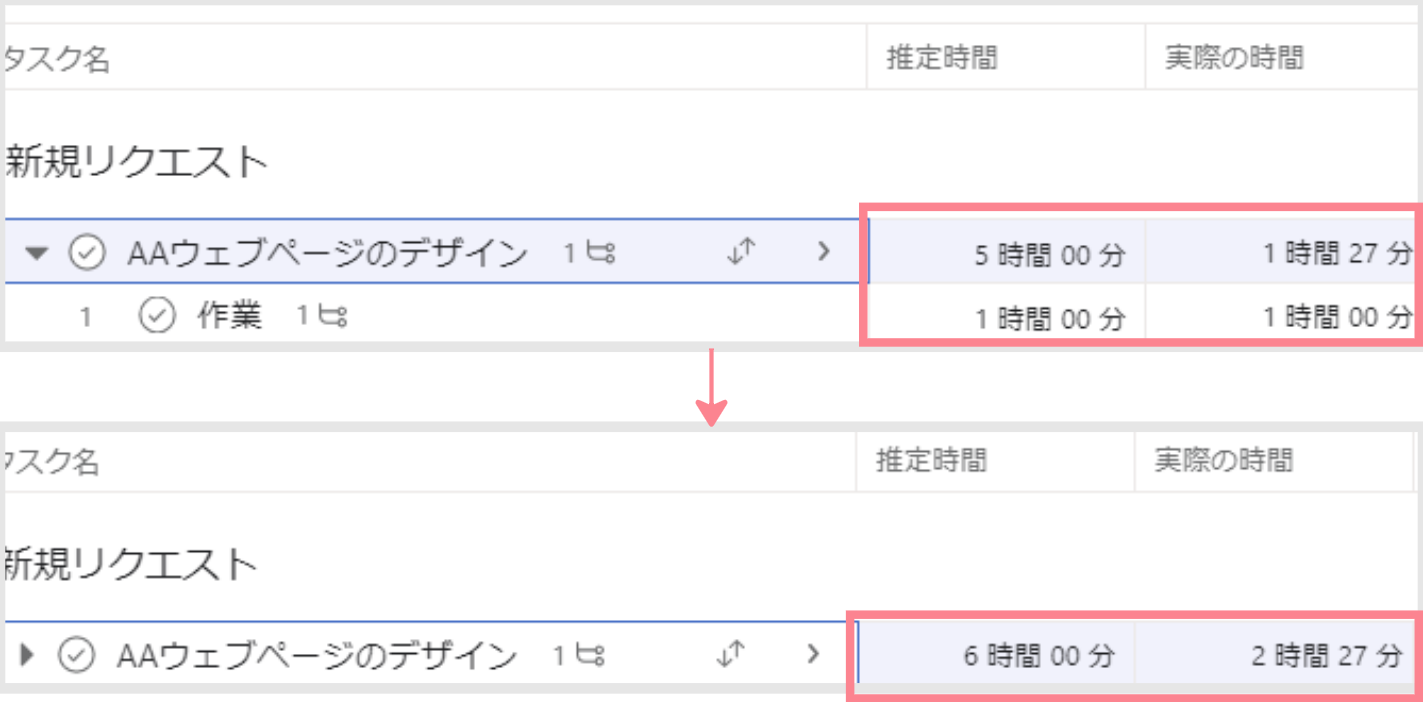Click reorder arrows icon in top task row
Screen dimensions: 1423x702
coord(740,253)
